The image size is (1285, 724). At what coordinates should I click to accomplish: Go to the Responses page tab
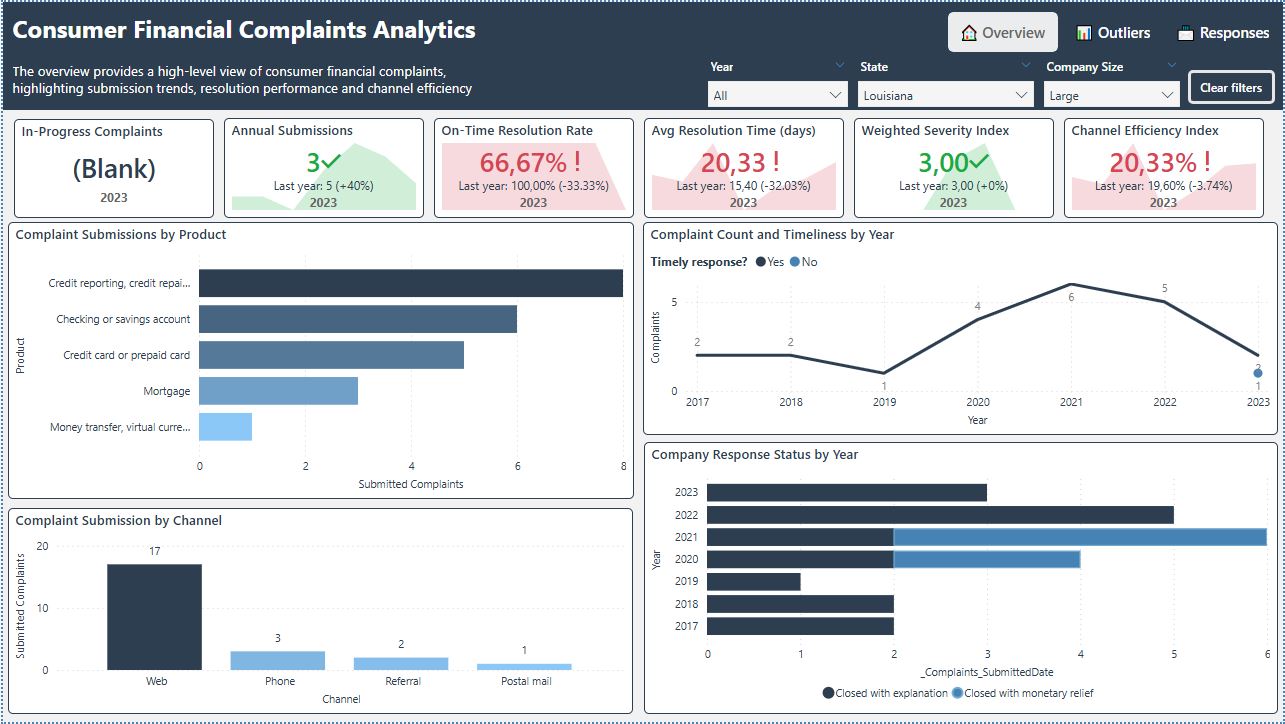[x=1223, y=33]
